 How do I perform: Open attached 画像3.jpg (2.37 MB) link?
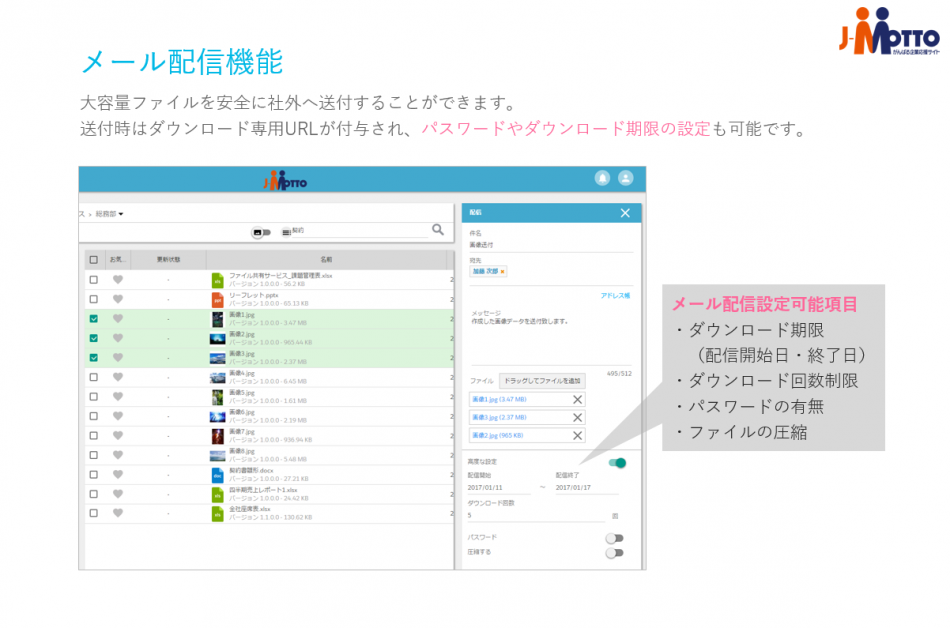tap(499, 418)
